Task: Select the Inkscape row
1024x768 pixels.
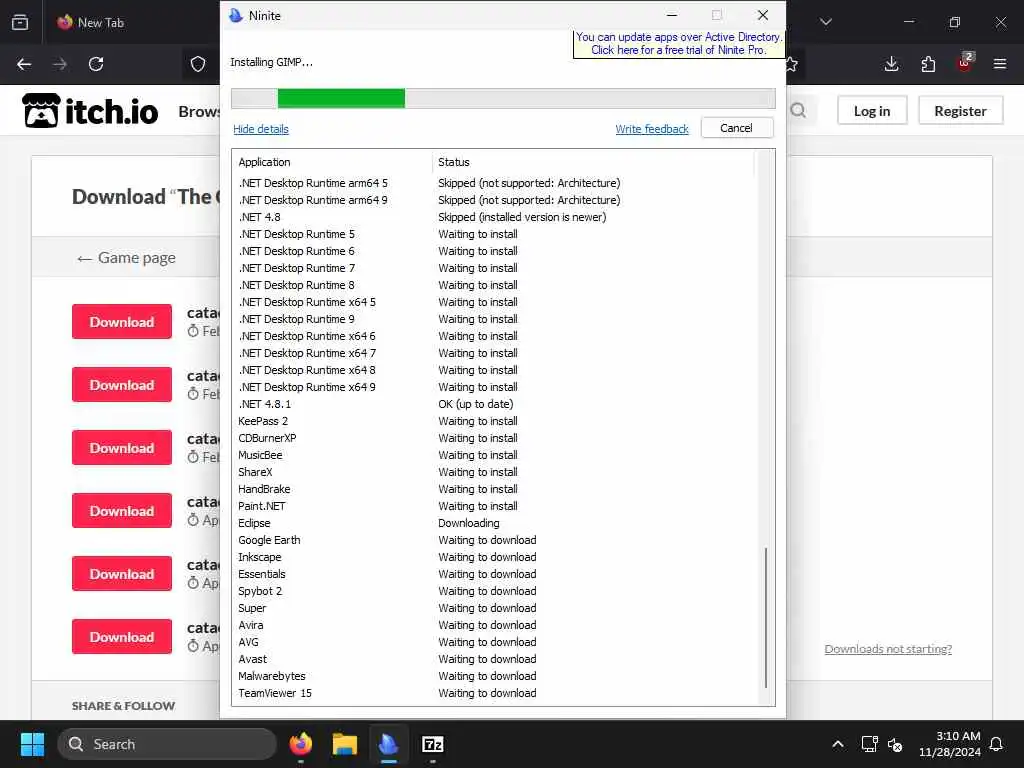Action: tap(495, 557)
